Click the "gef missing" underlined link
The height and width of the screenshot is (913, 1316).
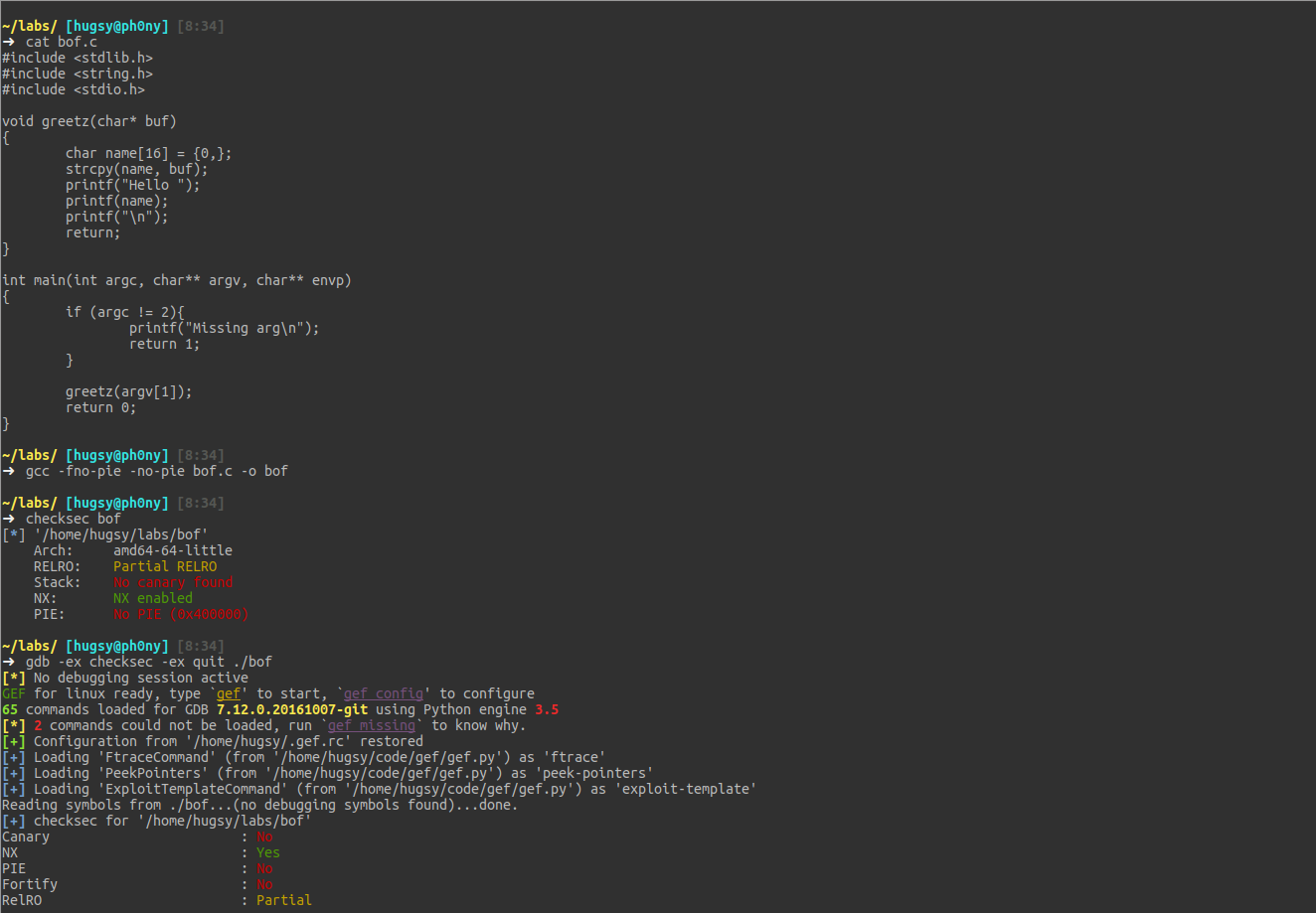(x=371, y=724)
